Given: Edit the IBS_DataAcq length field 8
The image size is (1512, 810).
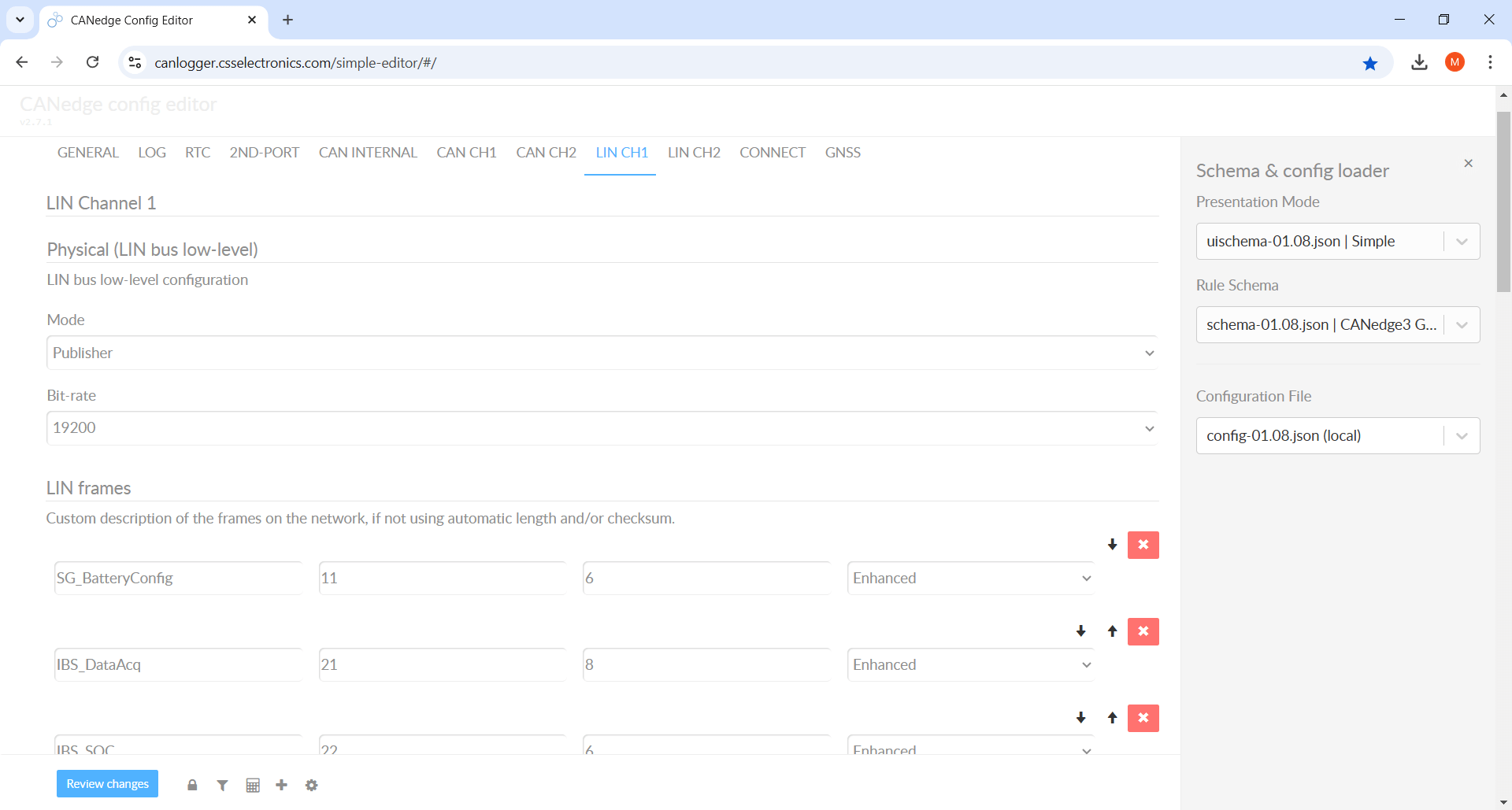Looking at the screenshot, I should click(706, 664).
